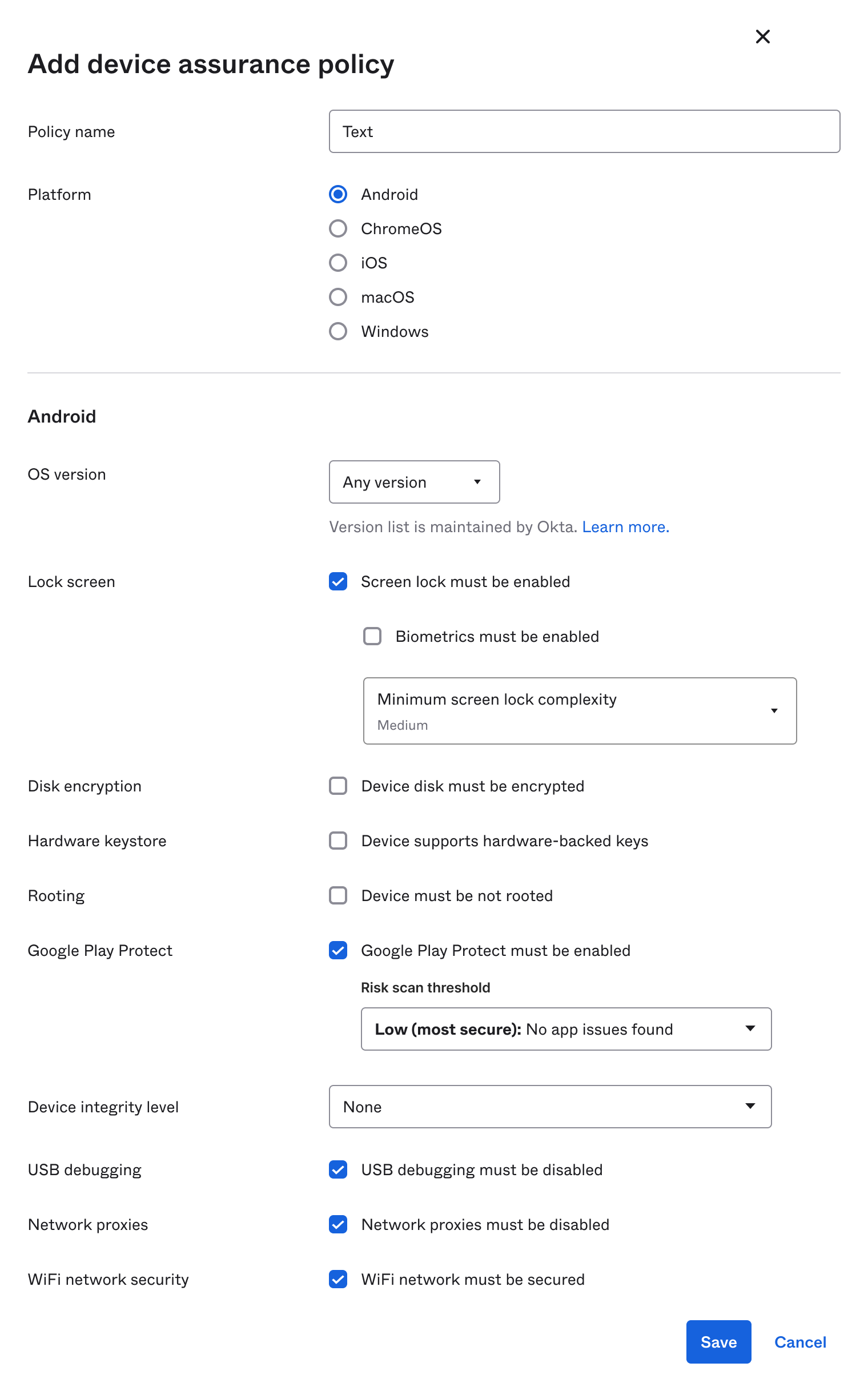The width and height of the screenshot is (868, 1391).
Task: Close the Add device assurance policy dialog
Action: click(762, 37)
